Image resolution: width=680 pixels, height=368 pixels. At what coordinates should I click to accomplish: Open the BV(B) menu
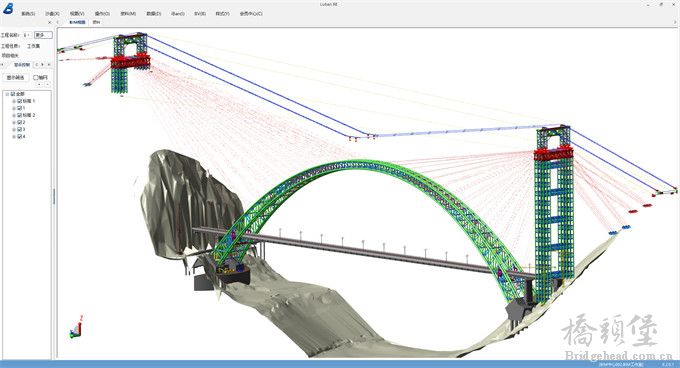[x=200, y=14]
